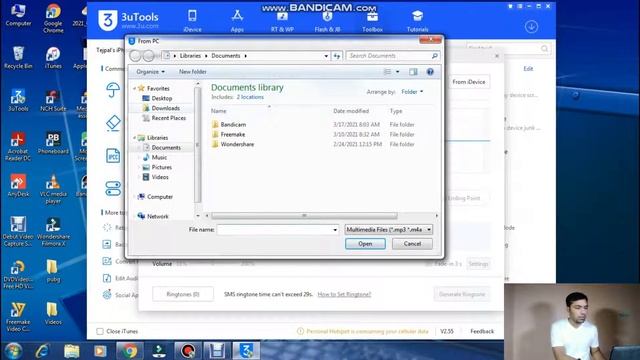Open the iDevice section in 3uTools
This screenshot has width=640, height=360.
pos(192,20)
